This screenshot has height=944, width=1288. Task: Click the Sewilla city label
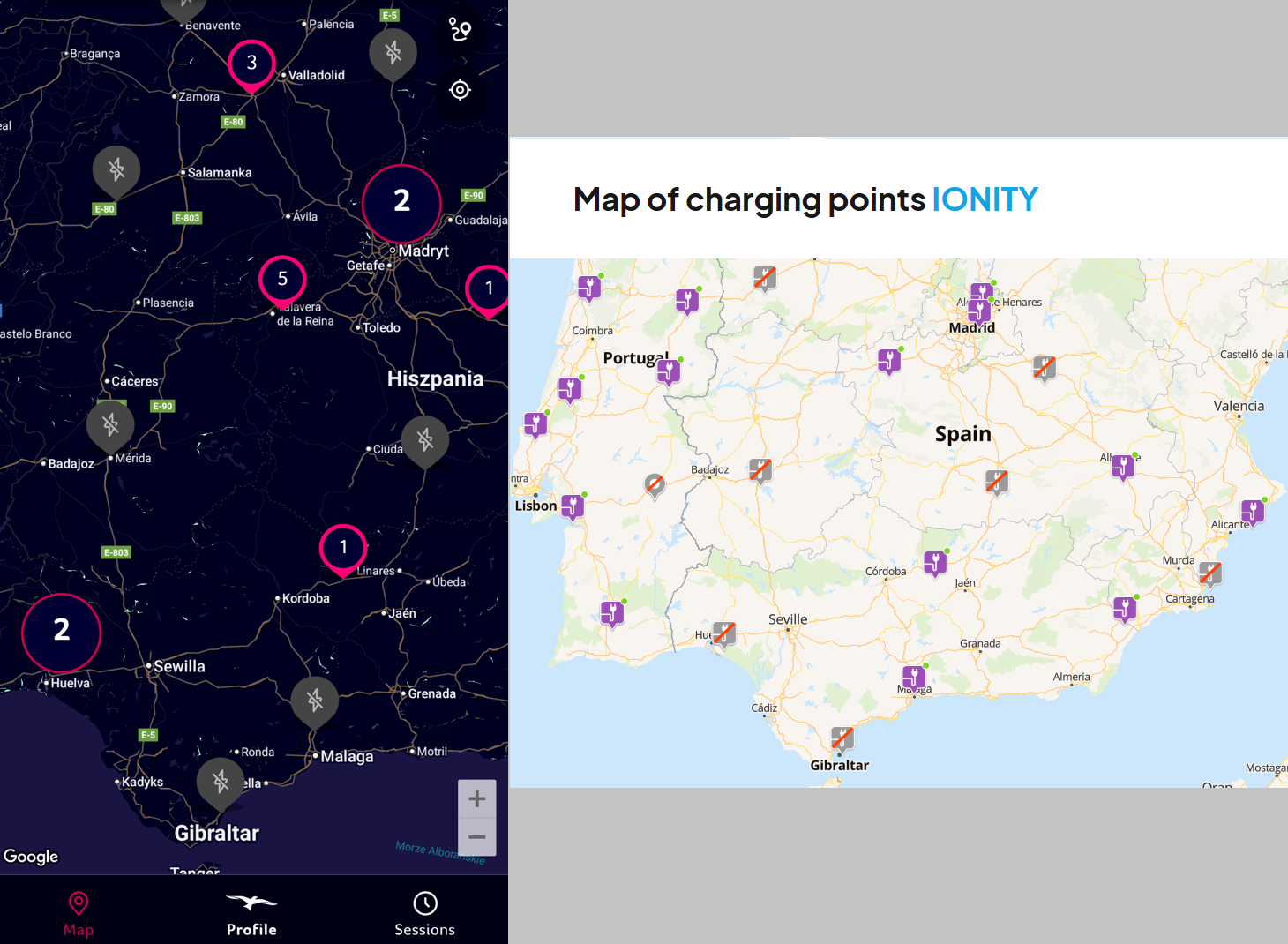(x=180, y=666)
